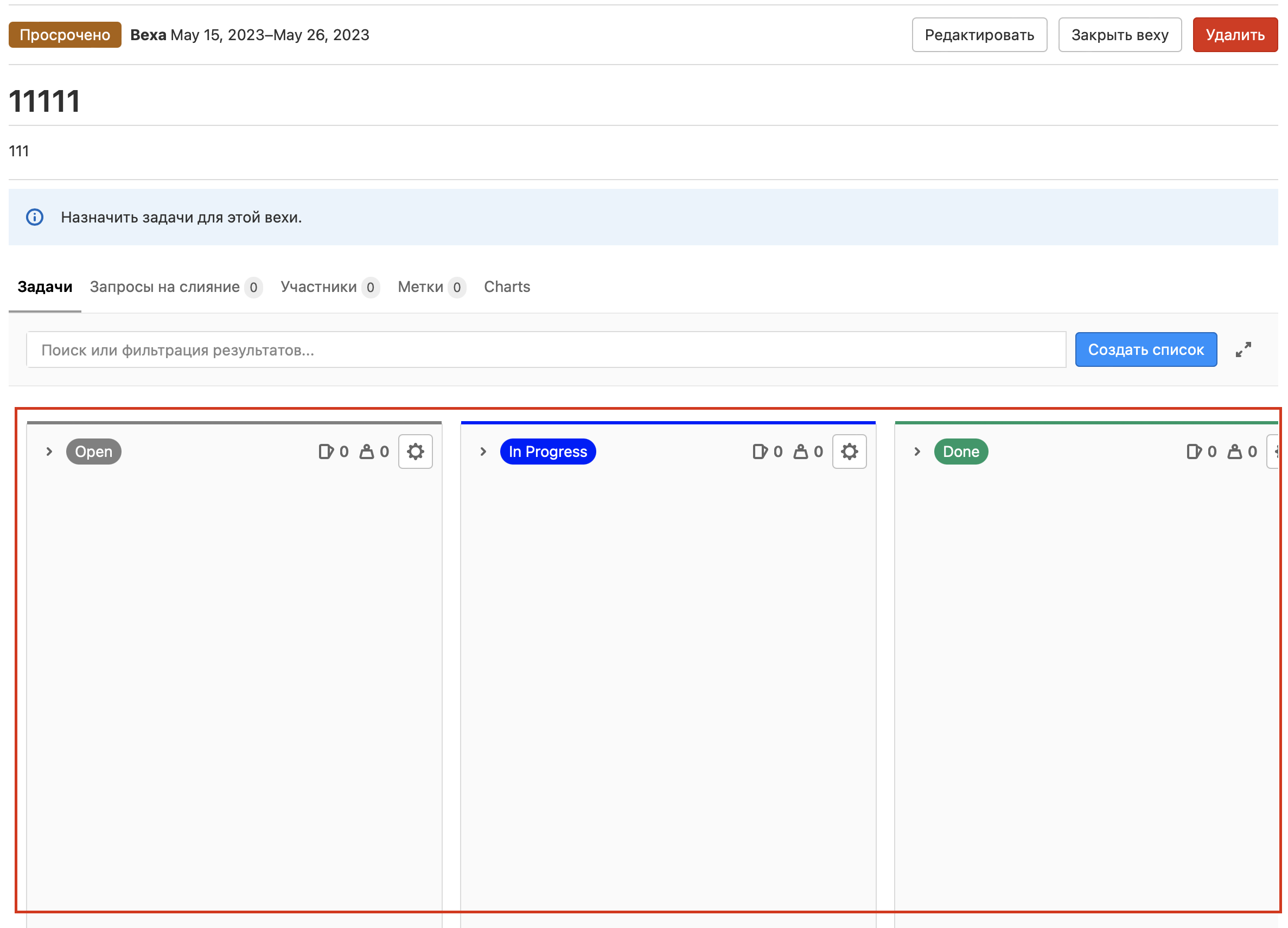This screenshot has height=928, width=1288.
Task: Click the fullscreen expand arrows icon
Action: click(1243, 350)
